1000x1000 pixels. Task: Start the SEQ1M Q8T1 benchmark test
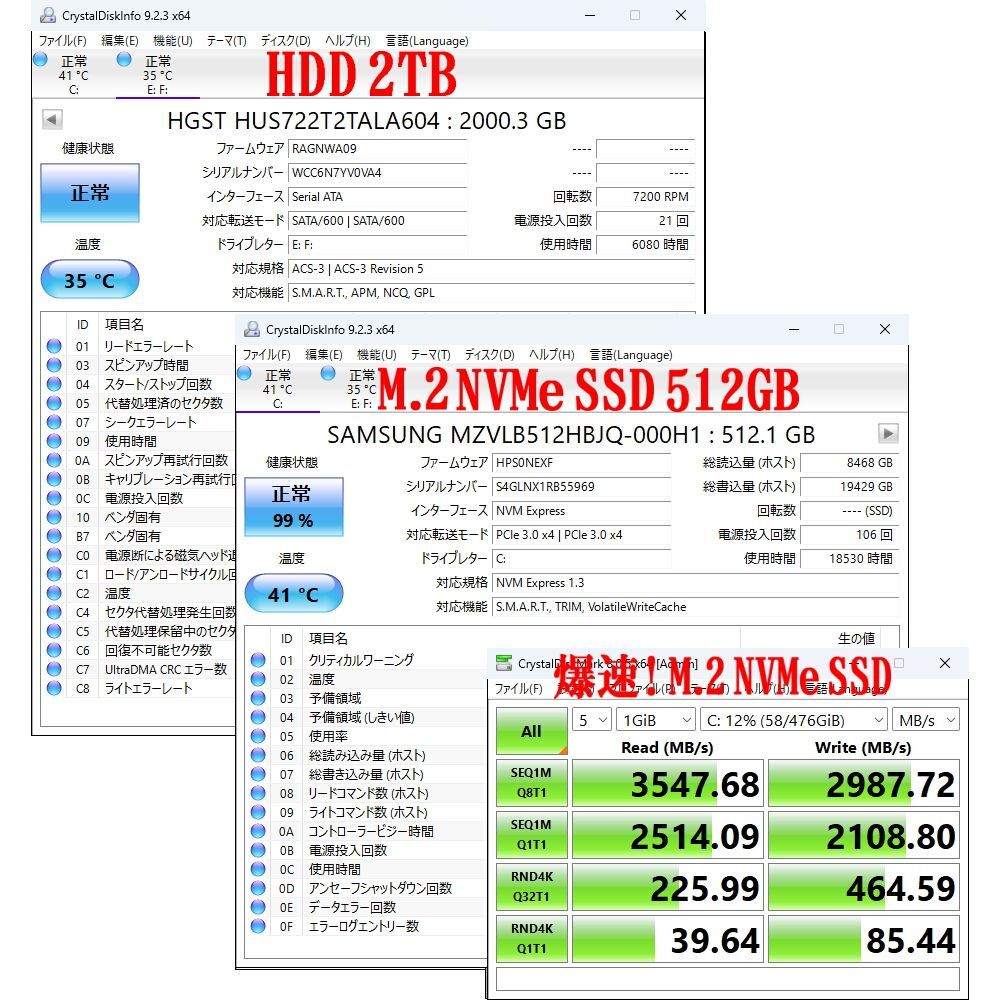click(x=531, y=784)
